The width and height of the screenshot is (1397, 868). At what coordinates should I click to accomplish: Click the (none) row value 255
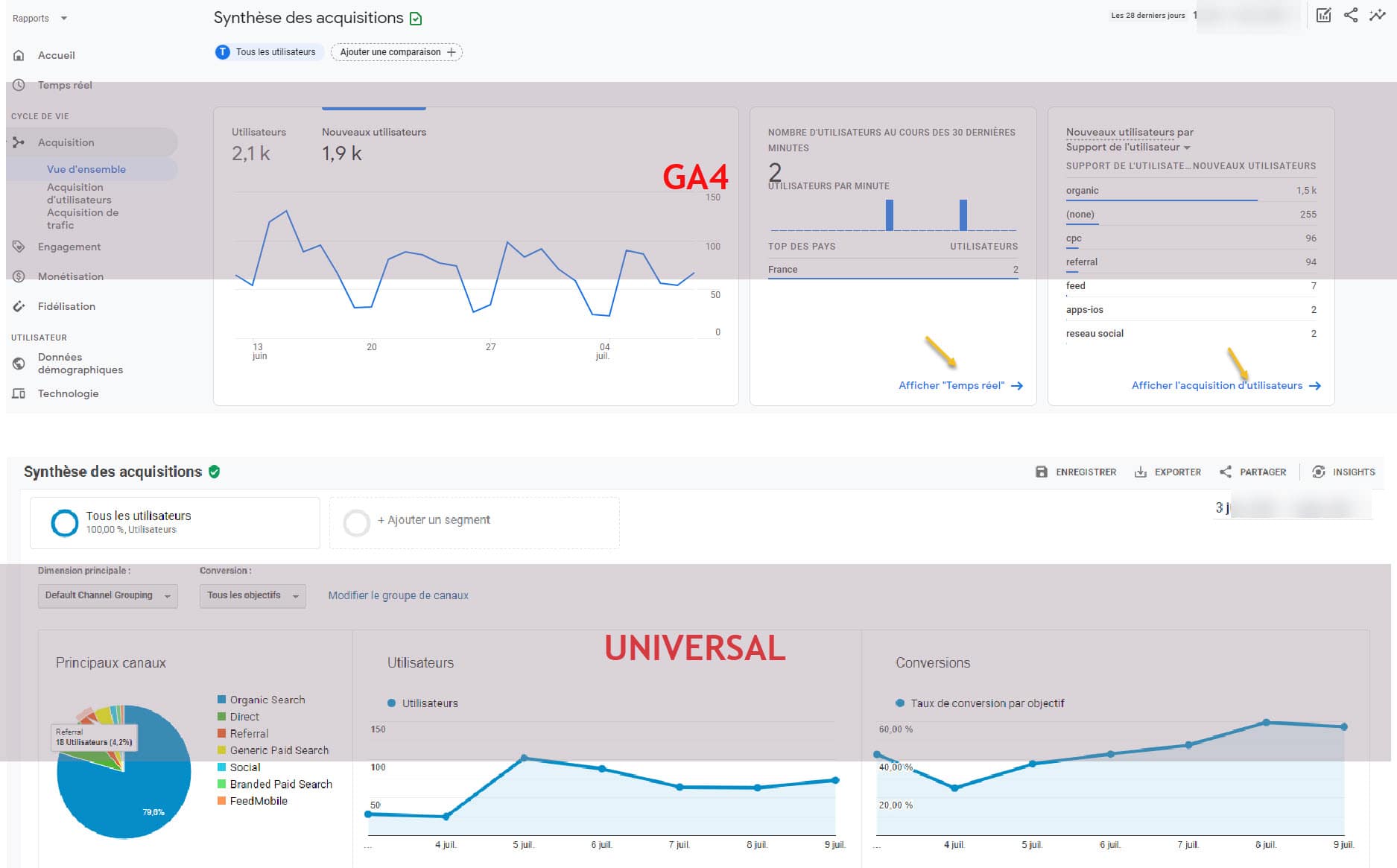click(x=1308, y=215)
